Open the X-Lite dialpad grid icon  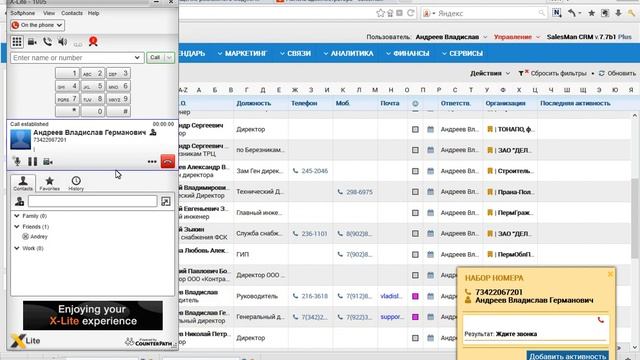click(x=17, y=42)
